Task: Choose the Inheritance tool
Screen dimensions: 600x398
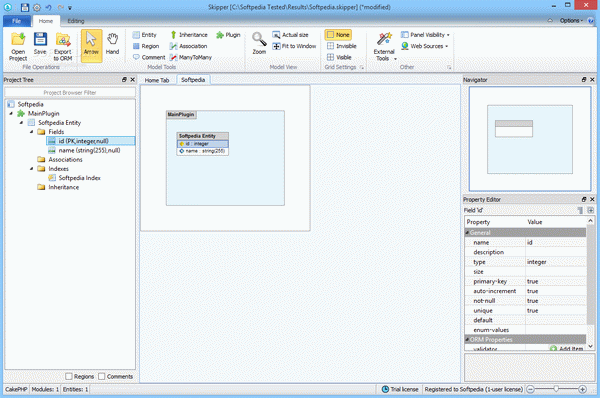Action: click(x=189, y=35)
